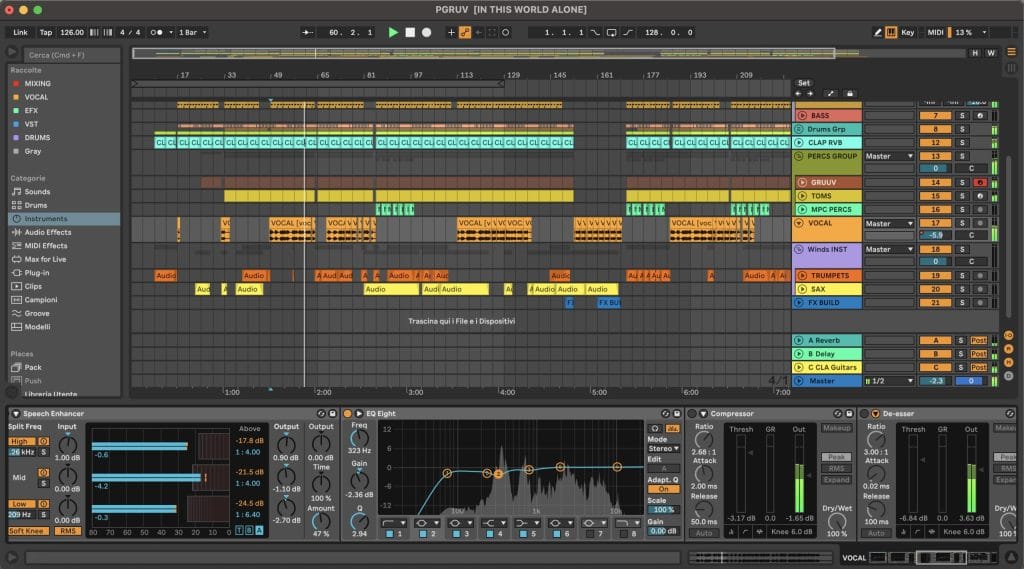This screenshot has width=1024, height=569.
Task: Click the Compressor Dry/Wet knob
Action: click(x=837, y=521)
